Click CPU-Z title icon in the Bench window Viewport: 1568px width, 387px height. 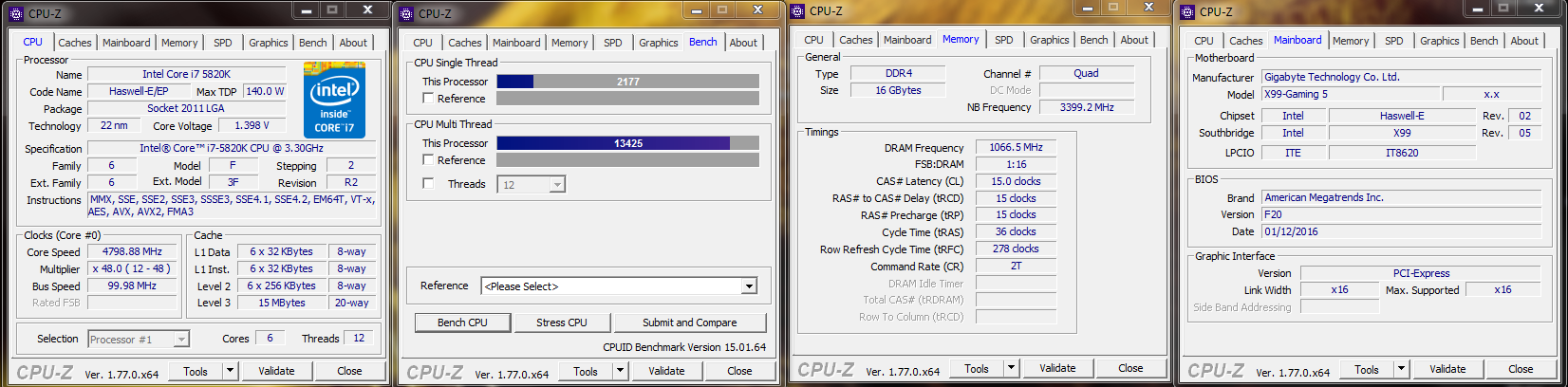pyautogui.click(x=406, y=13)
